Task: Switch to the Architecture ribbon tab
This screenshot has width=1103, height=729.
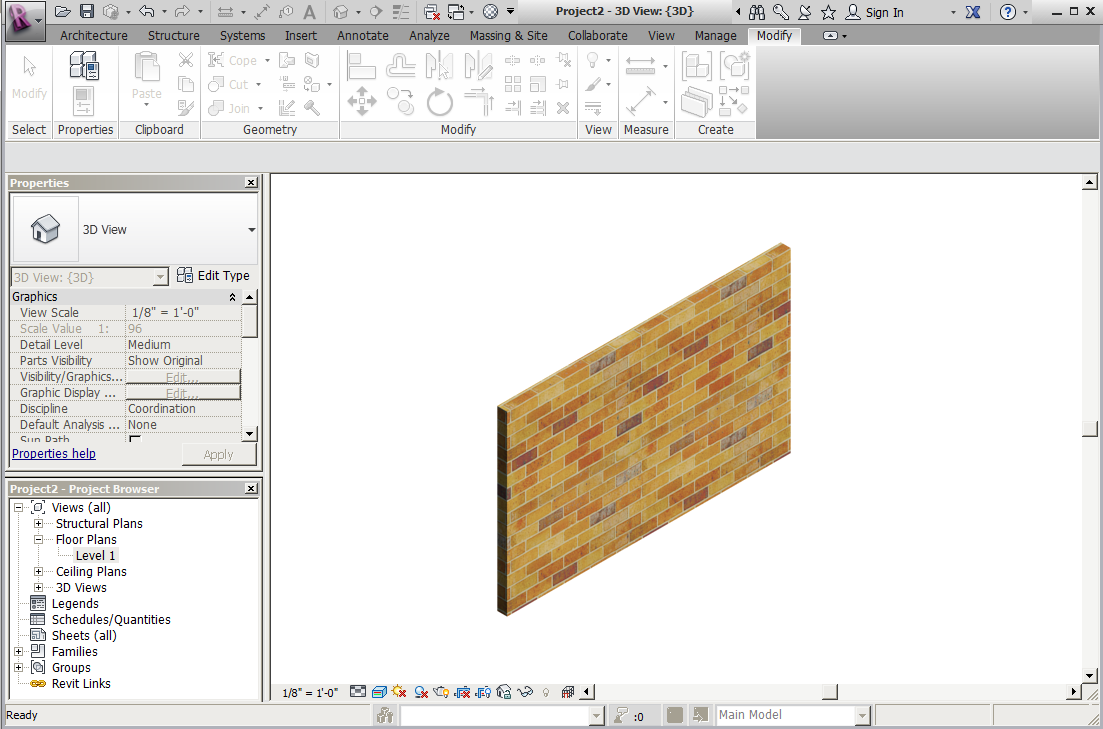Action: pyautogui.click(x=93, y=35)
